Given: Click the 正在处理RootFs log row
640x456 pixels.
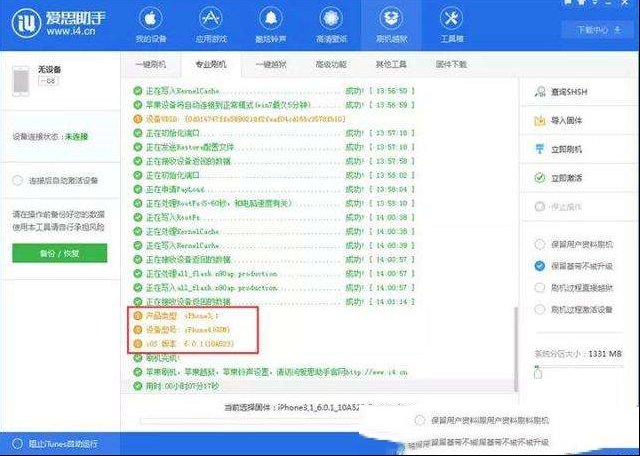Looking at the screenshot, I should point(274,203).
